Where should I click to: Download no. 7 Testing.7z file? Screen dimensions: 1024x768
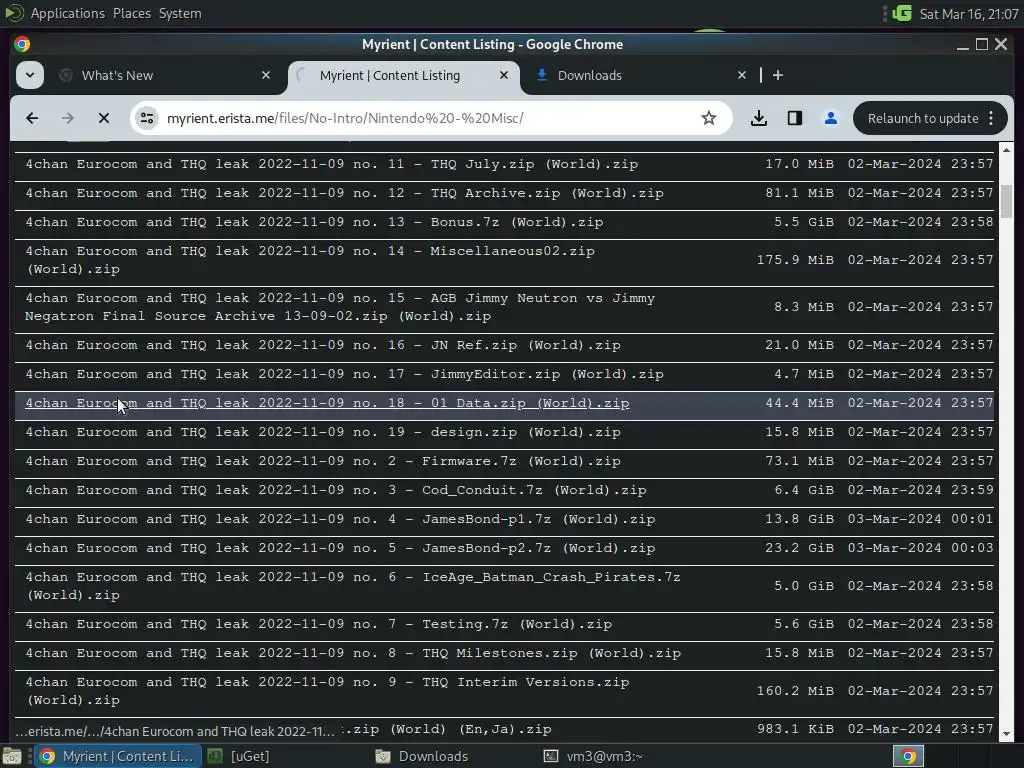pos(318,624)
